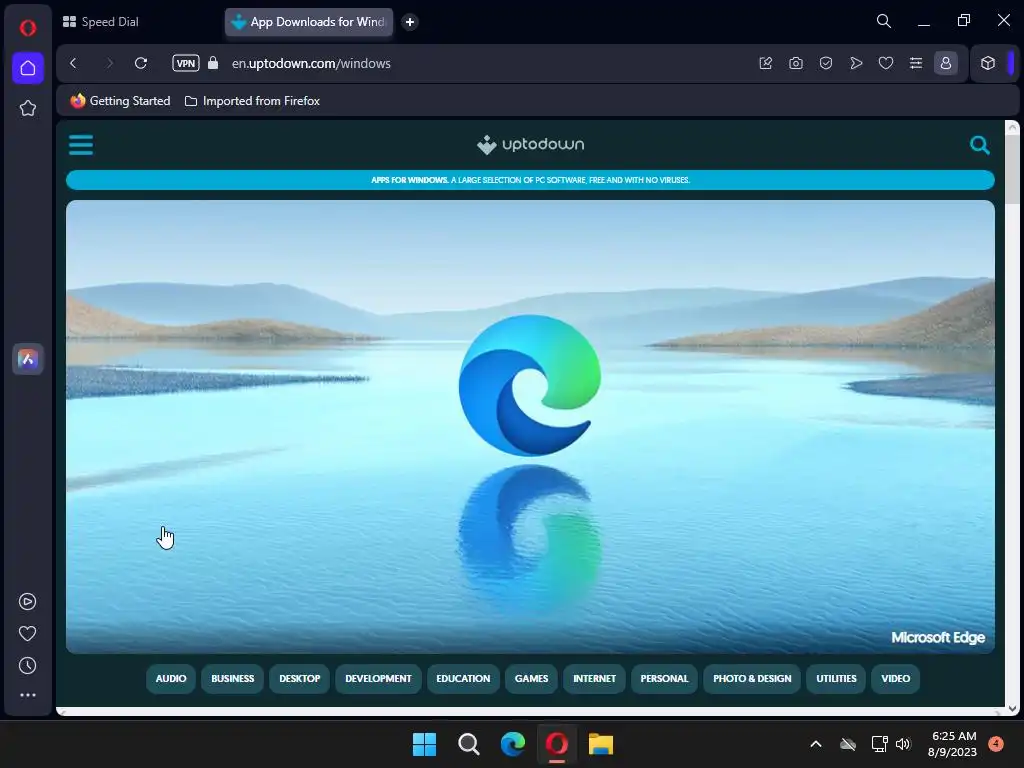This screenshot has height=768, width=1024.
Task: Add page to bookmarks with heart icon
Action: point(886,63)
